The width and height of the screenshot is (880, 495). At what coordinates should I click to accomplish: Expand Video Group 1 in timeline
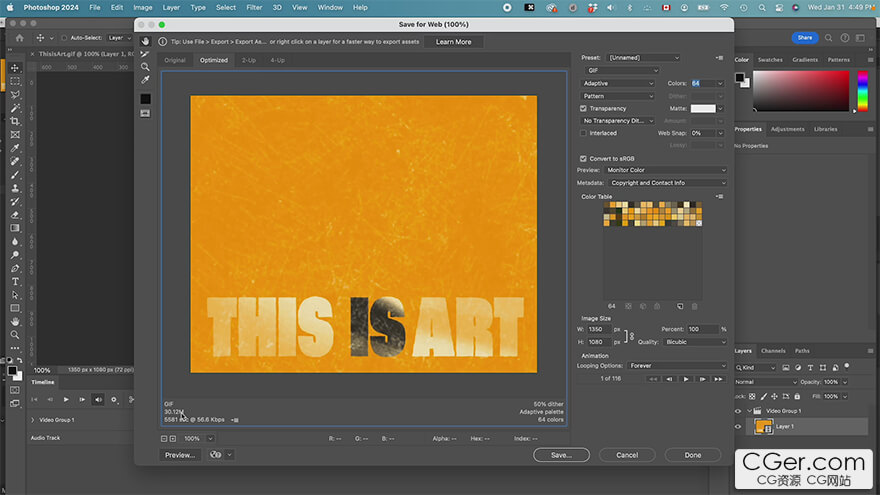click(x=33, y=420)
